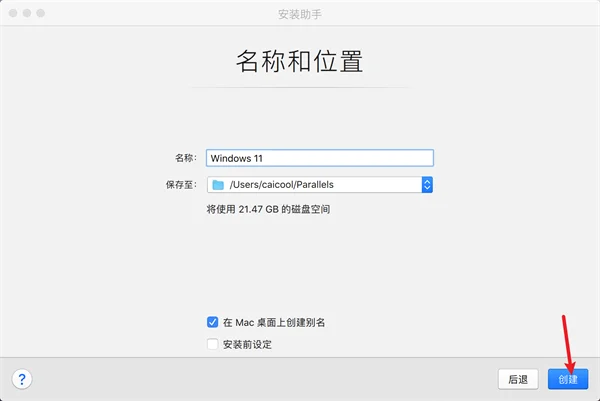Click the 名称和位置 heading
The height and width of the screenshot is (401, 600).
pos(300,61)
